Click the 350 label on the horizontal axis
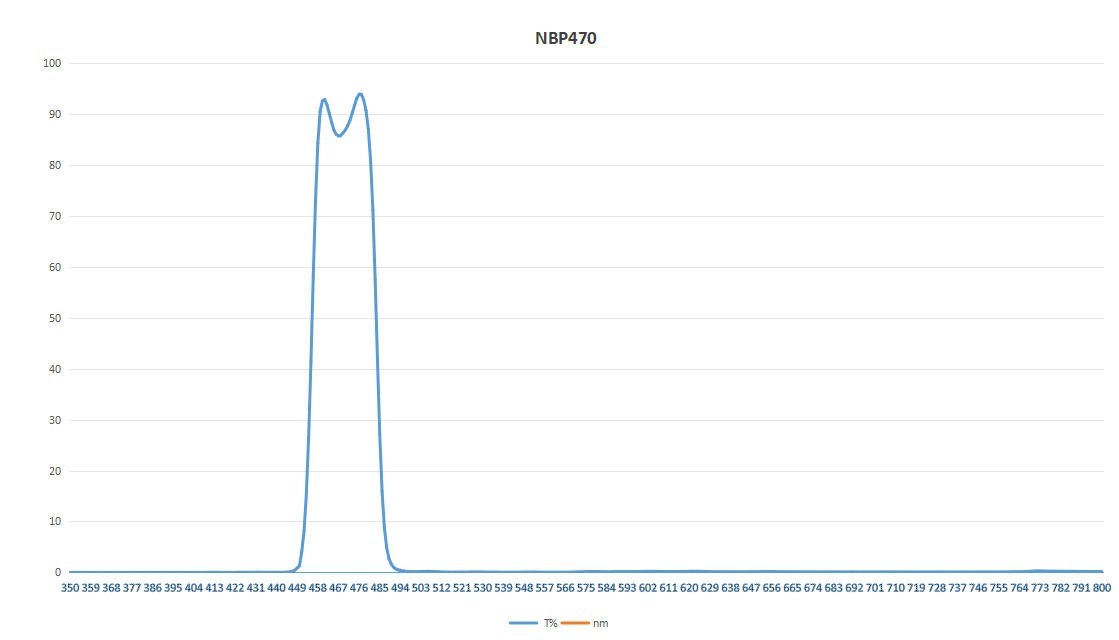 [69, 589]
